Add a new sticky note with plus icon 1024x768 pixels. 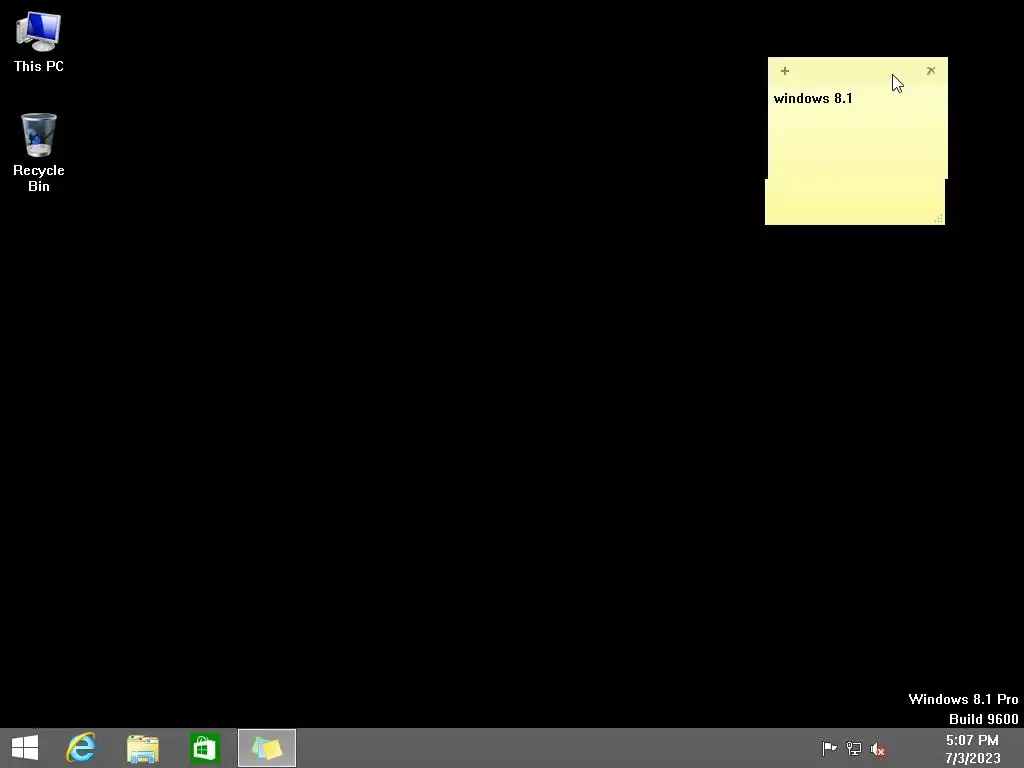tap(785, 71)
